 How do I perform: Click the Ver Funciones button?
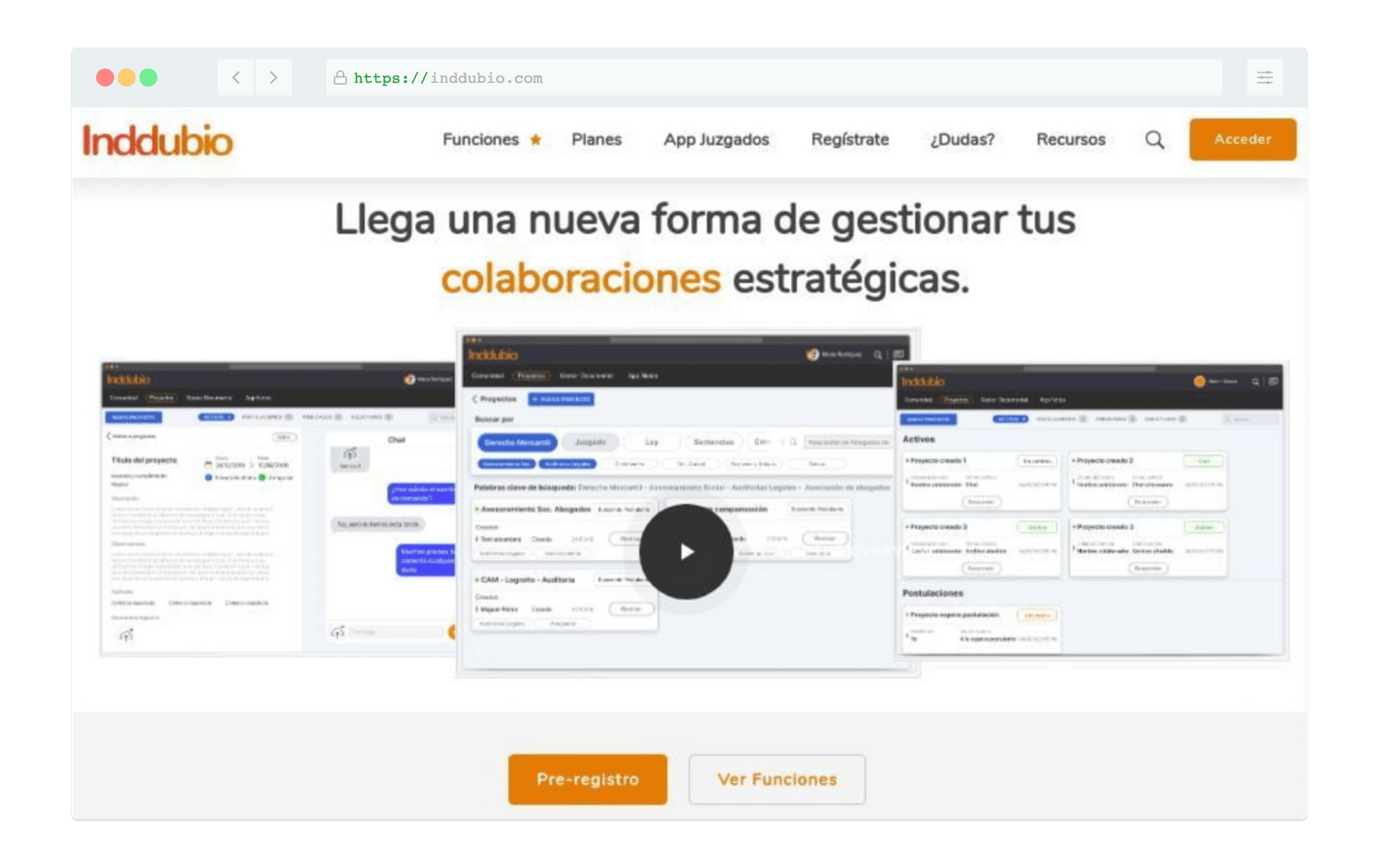[x=776, y=780]
